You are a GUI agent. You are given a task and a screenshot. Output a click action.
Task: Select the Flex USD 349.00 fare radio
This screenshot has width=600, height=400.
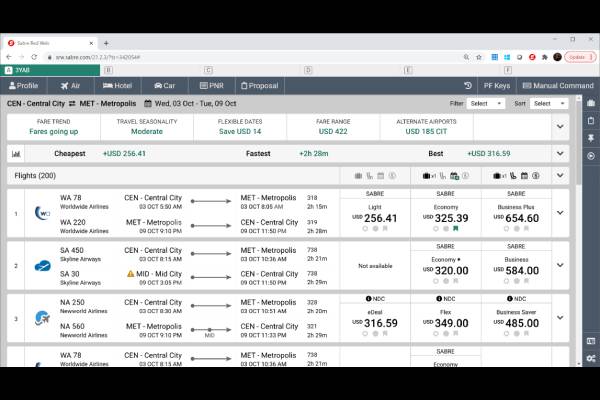(436, 333)
